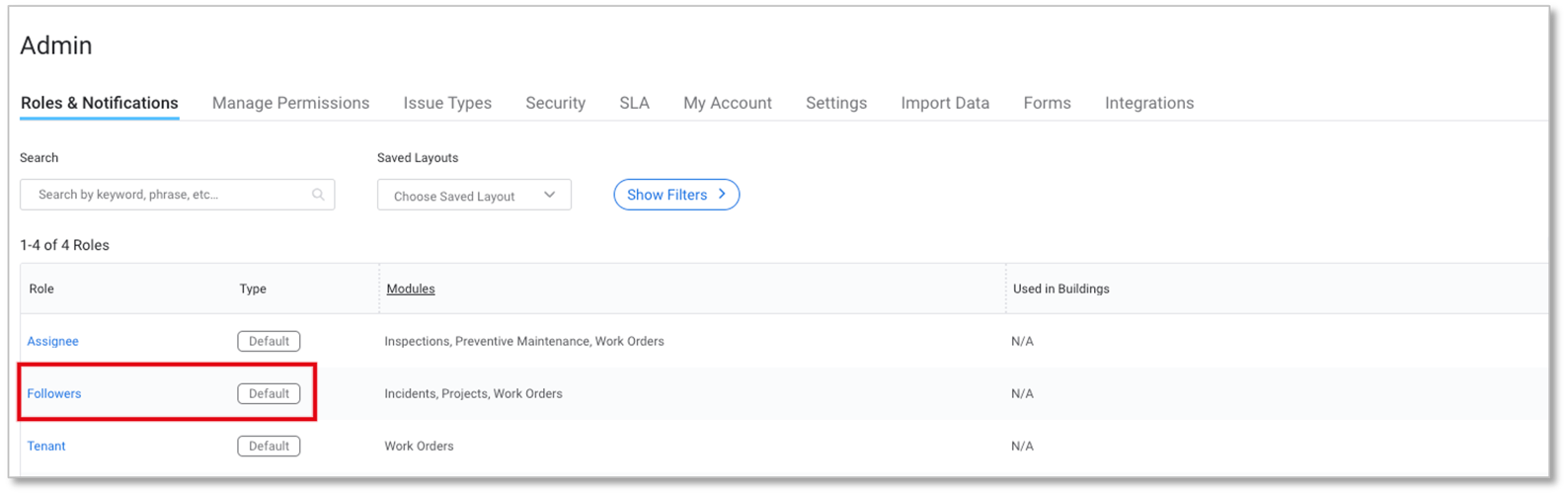Select the SLA tab
1568x495 pixels.
tap(634, 103)
